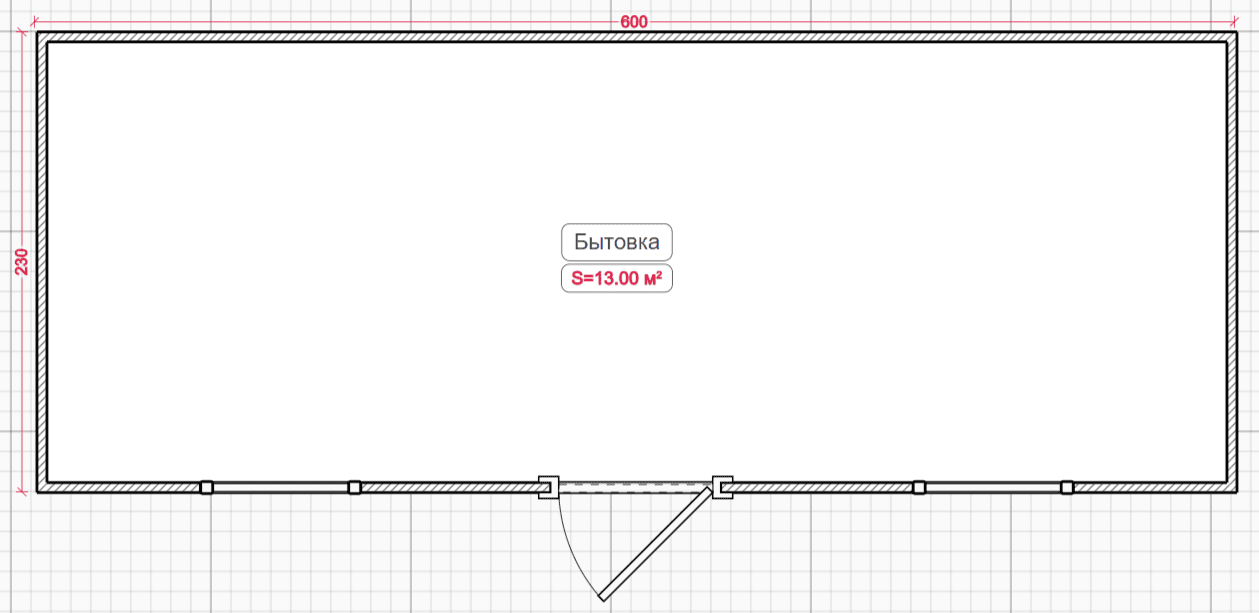Select the open swing door leaf
Screen dimensions: 1259x613
pyautogui.click(x=657, y=543)
